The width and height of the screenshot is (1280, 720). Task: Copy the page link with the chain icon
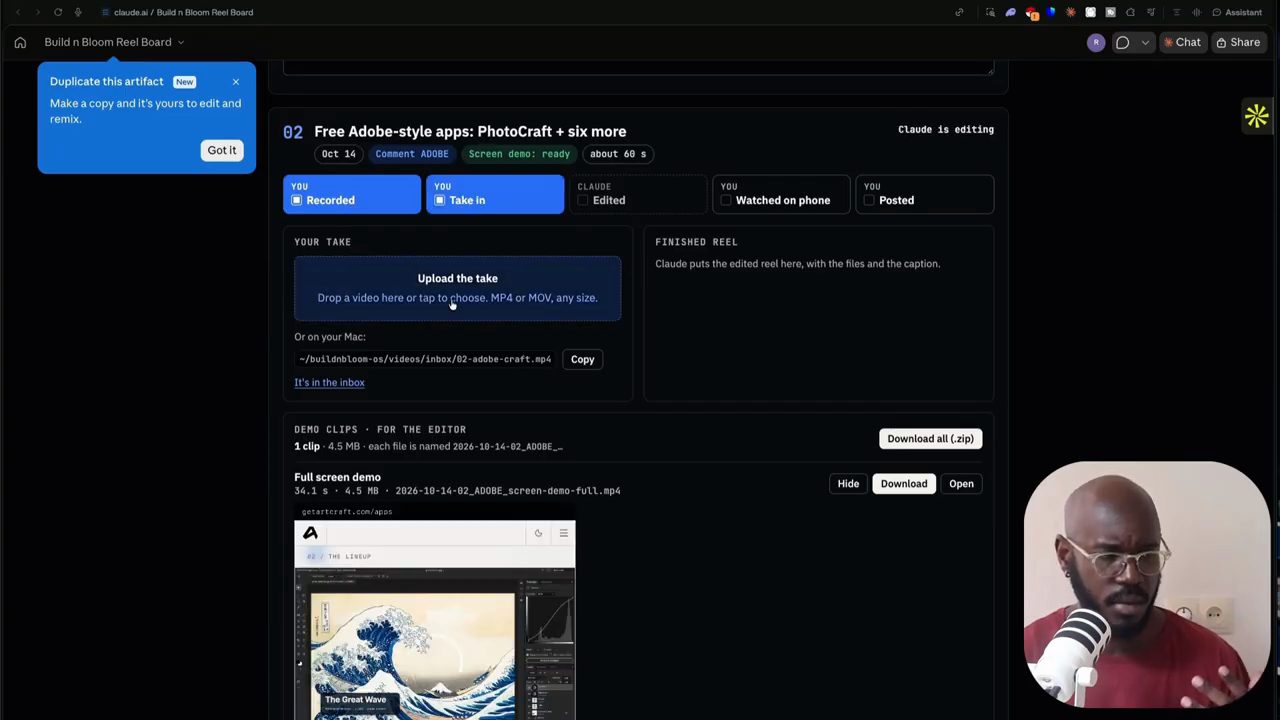click(x=959, y=12)
